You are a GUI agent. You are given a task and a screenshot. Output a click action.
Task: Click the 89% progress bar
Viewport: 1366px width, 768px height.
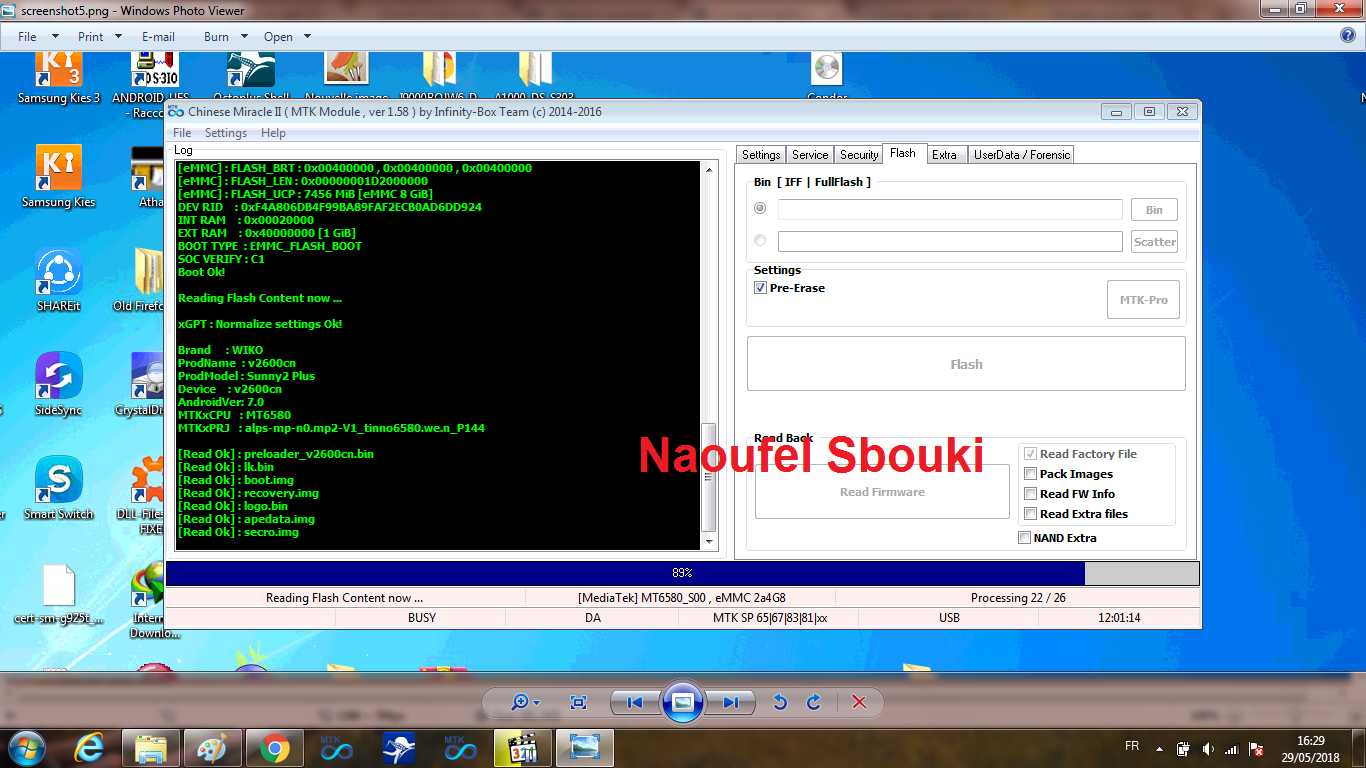(682, 573)
